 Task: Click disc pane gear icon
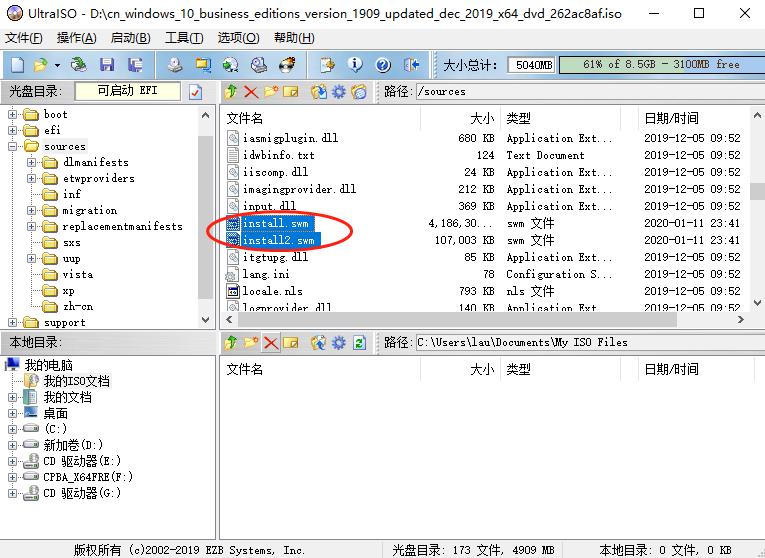tap(339, 91)
